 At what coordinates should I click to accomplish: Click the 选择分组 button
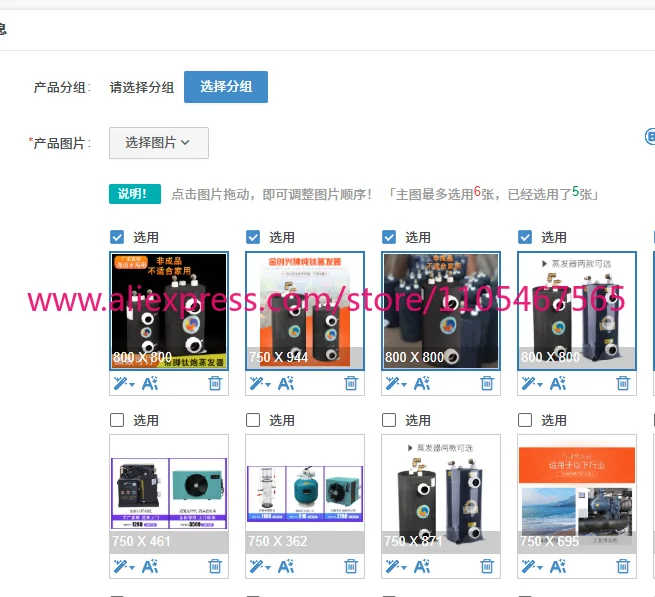(x=226, y=87)
